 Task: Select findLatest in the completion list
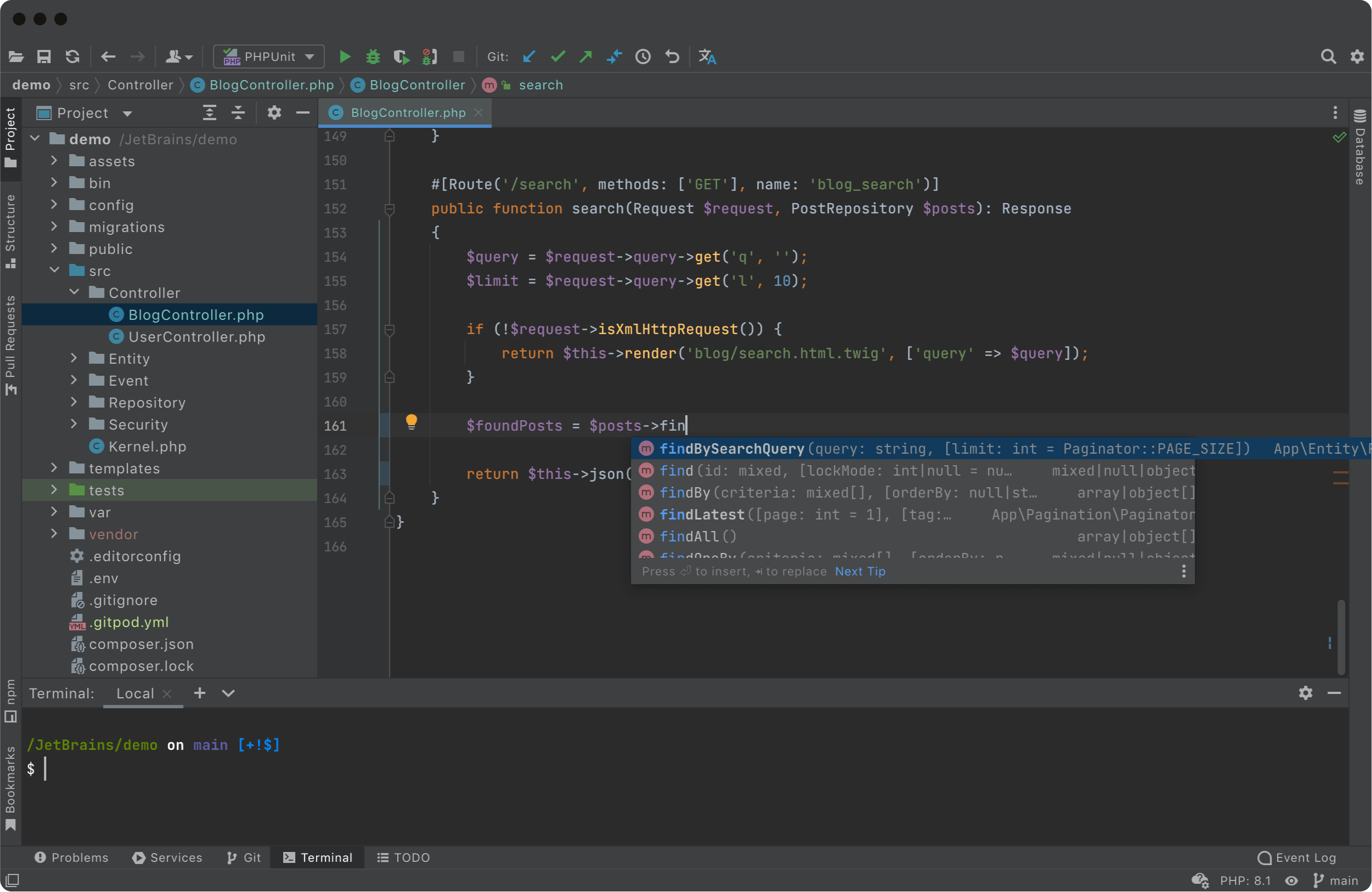point(702,515)
